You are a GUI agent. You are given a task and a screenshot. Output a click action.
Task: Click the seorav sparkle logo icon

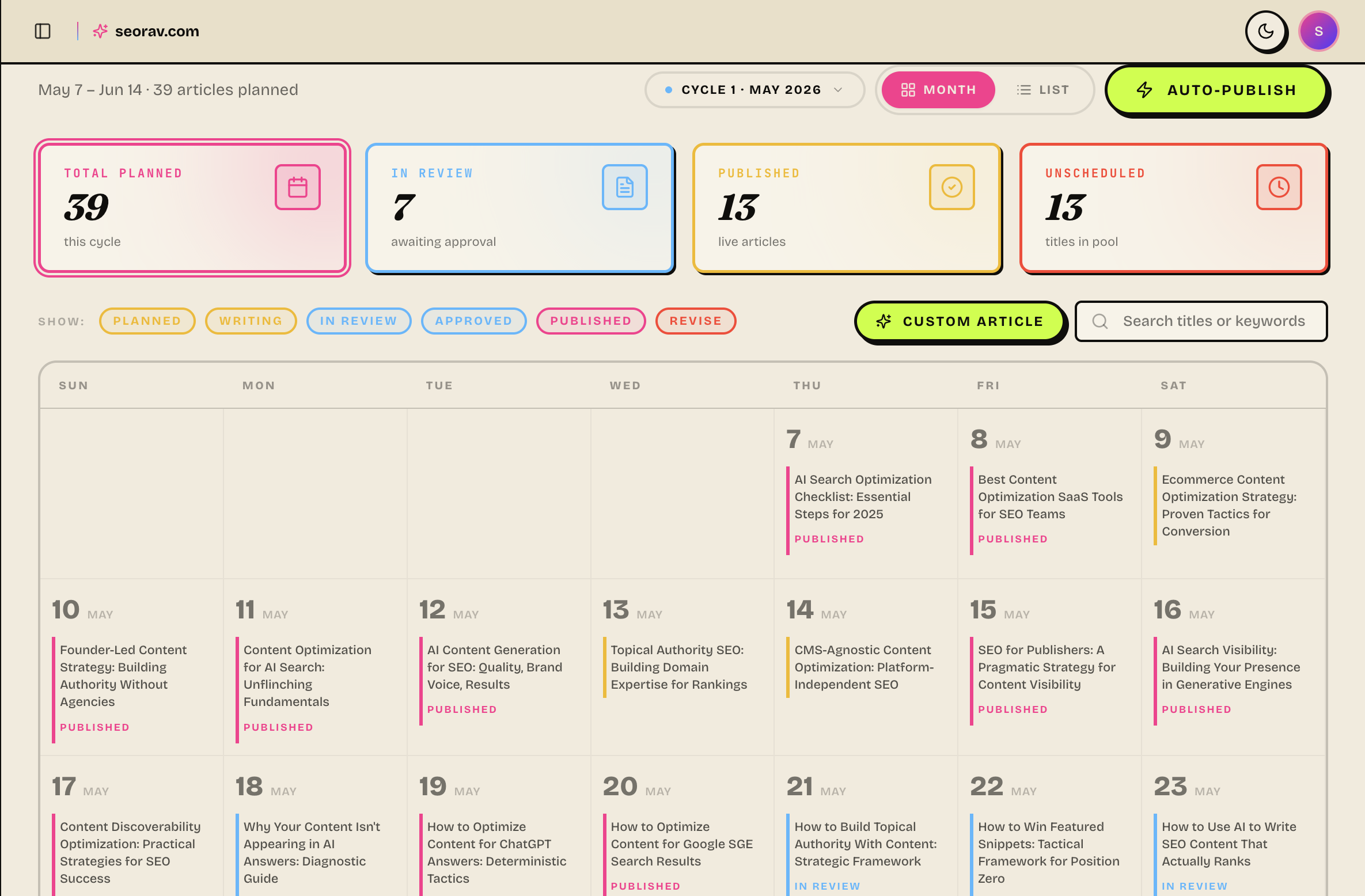click(100, 31)
